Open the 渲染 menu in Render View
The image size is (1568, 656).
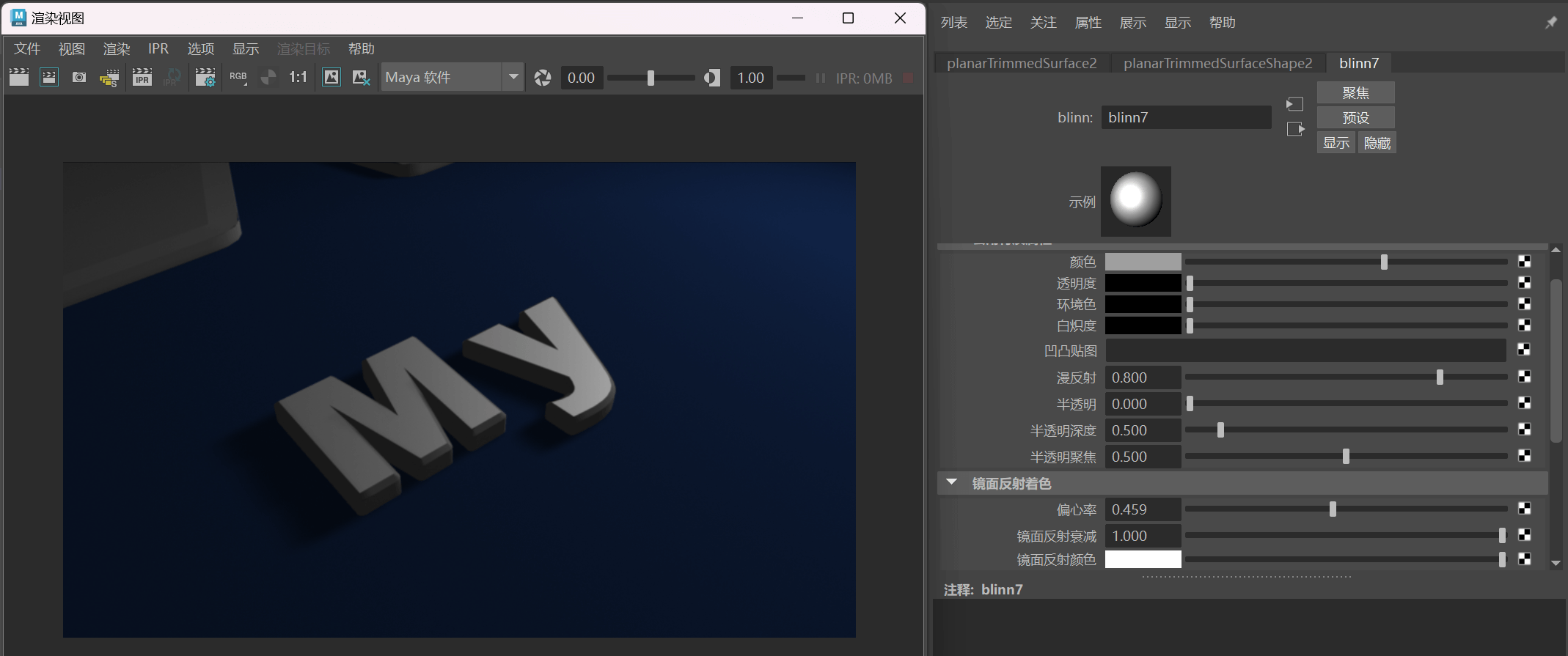coord(117,49)
